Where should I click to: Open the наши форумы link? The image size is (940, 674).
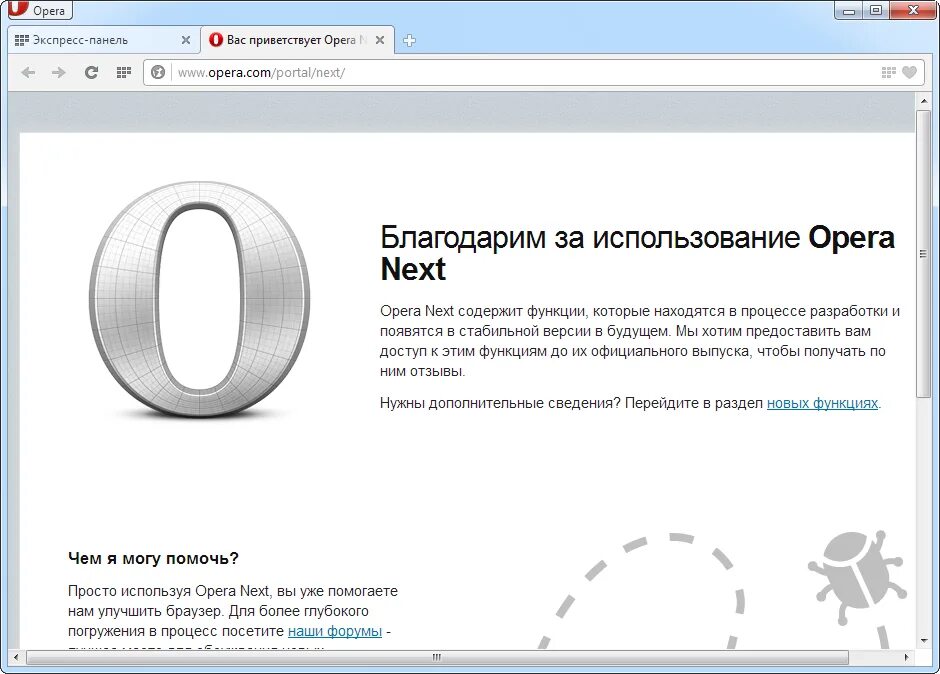pos(335,631)
